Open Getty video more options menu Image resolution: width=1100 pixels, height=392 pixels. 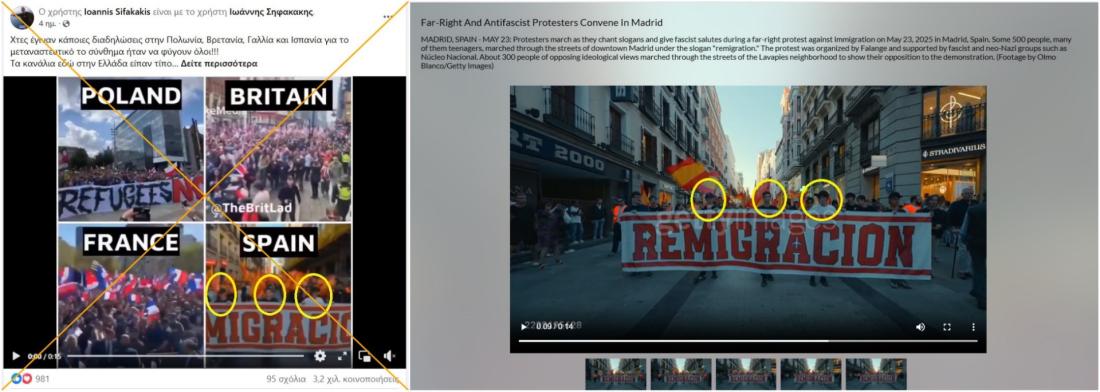(x=973, y=327)
